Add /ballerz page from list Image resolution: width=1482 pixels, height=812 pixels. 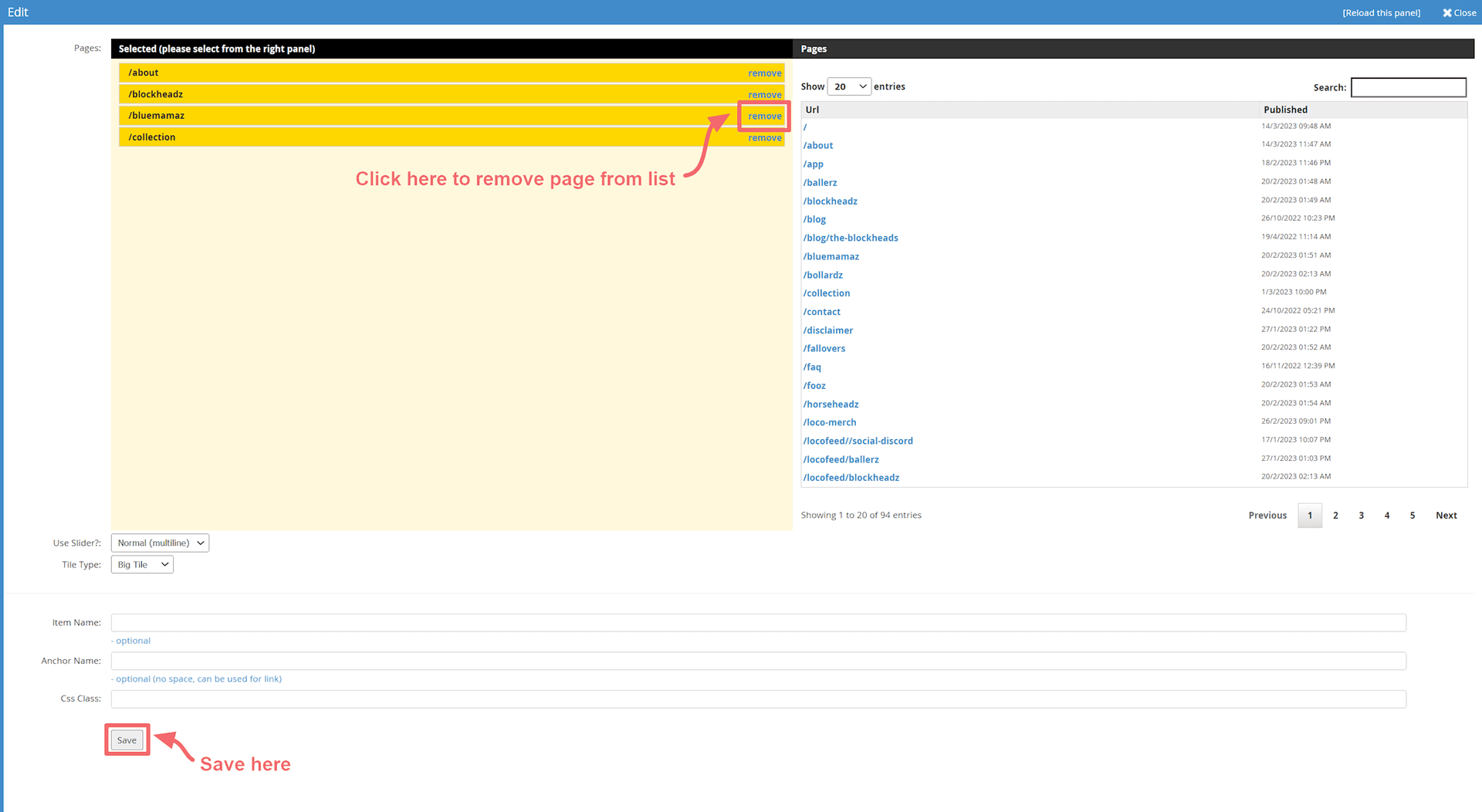(820, 182)
